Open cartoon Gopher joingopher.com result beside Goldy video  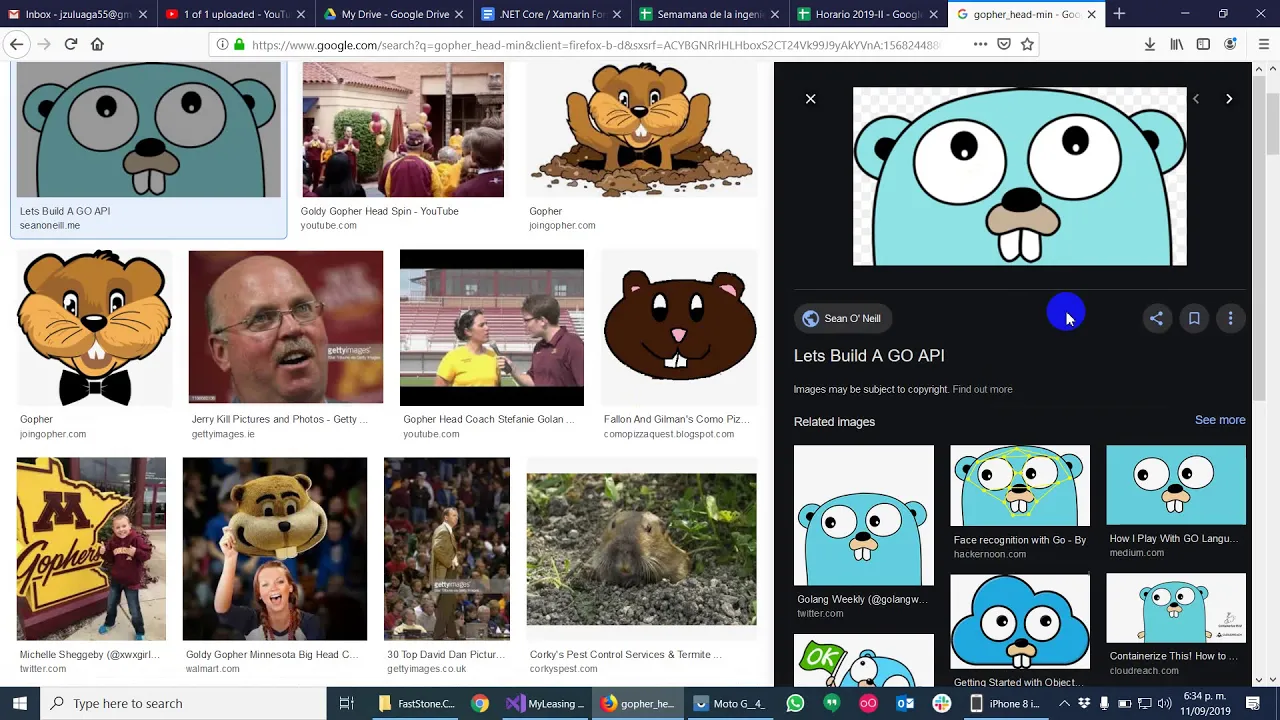(x=641, y=130)
